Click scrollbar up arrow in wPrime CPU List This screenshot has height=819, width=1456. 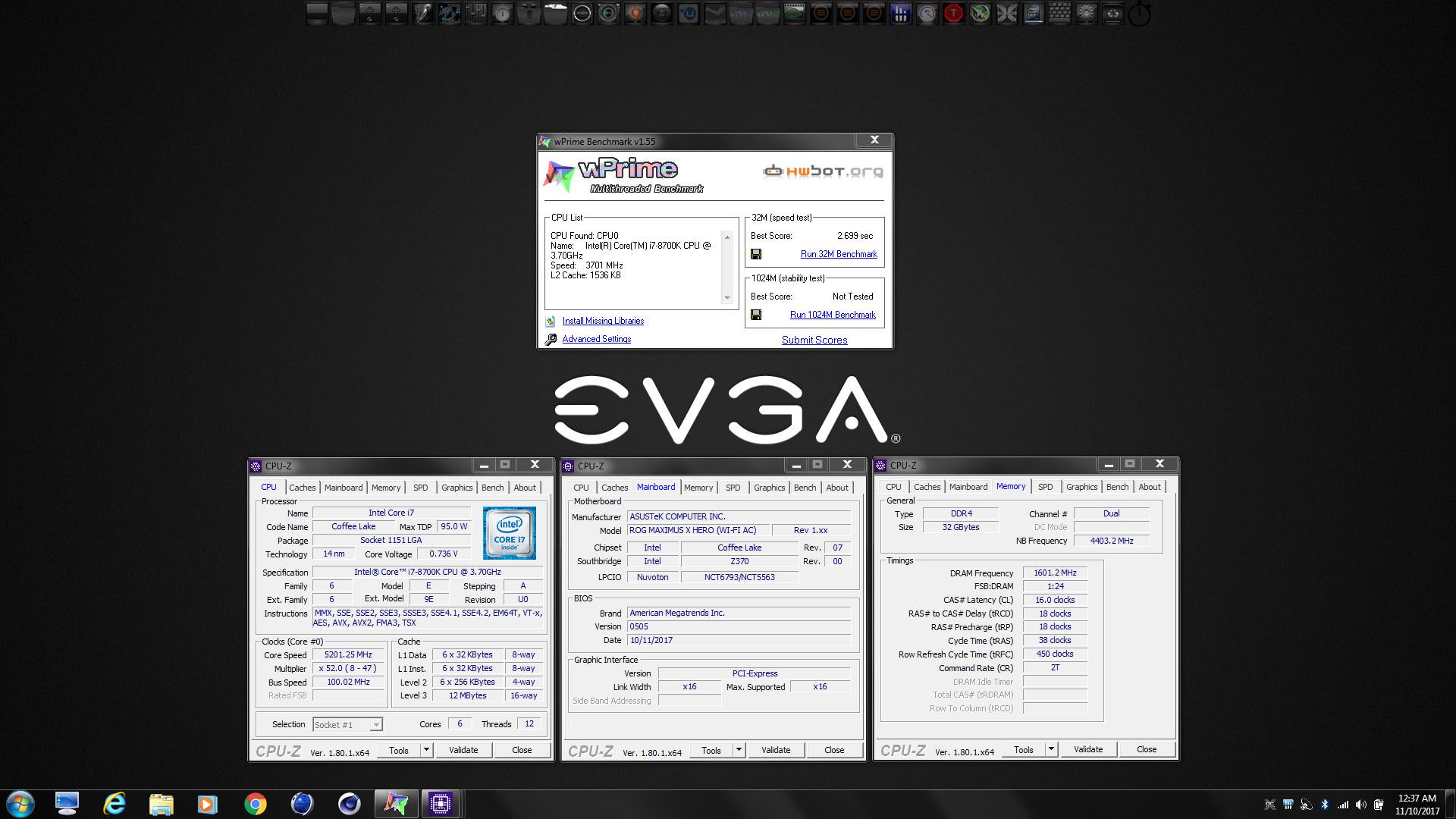point(727,237)
